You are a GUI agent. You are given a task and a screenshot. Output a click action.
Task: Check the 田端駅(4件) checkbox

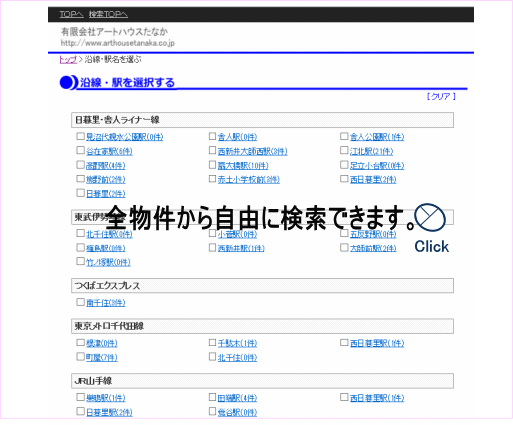click(x=212, y=397)
